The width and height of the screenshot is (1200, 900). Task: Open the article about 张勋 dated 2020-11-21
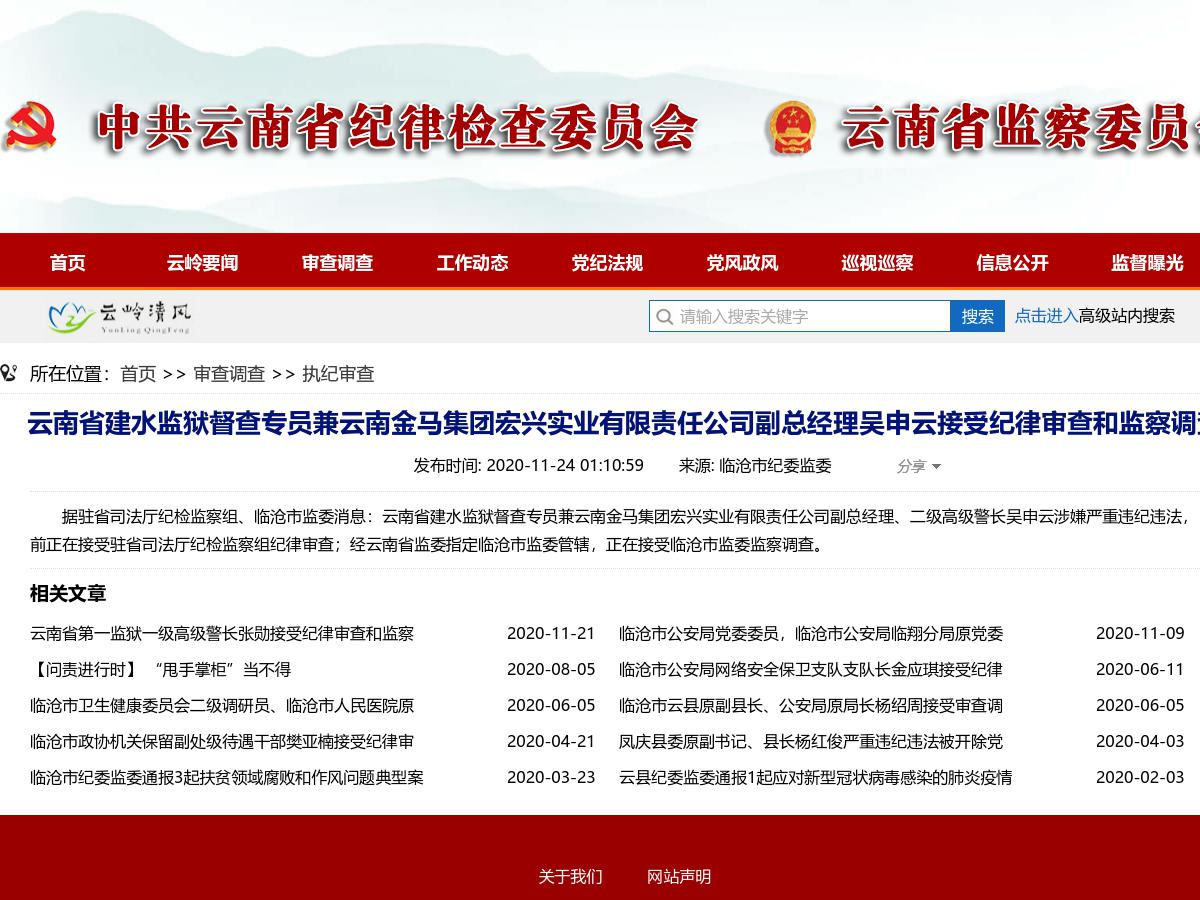(220, 633)
